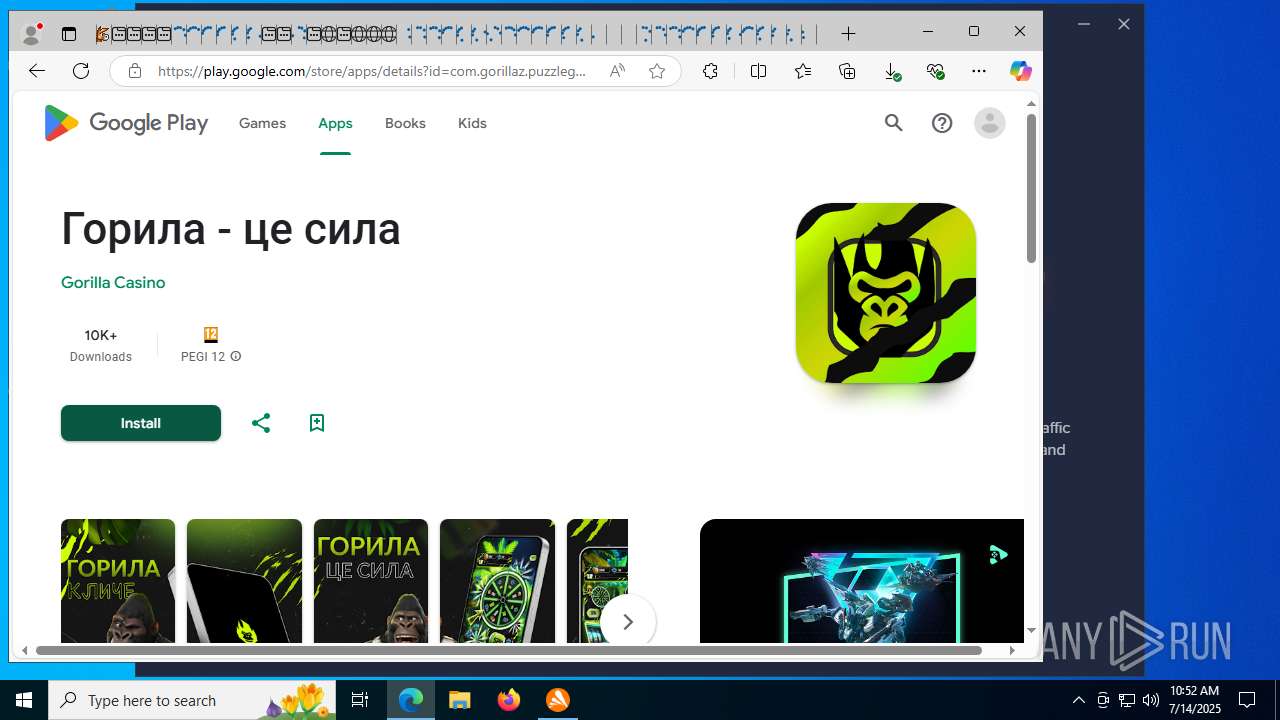Click the address bar URL field
Viewport: 1280px width, 720px height.
click(x=372, y=71)
